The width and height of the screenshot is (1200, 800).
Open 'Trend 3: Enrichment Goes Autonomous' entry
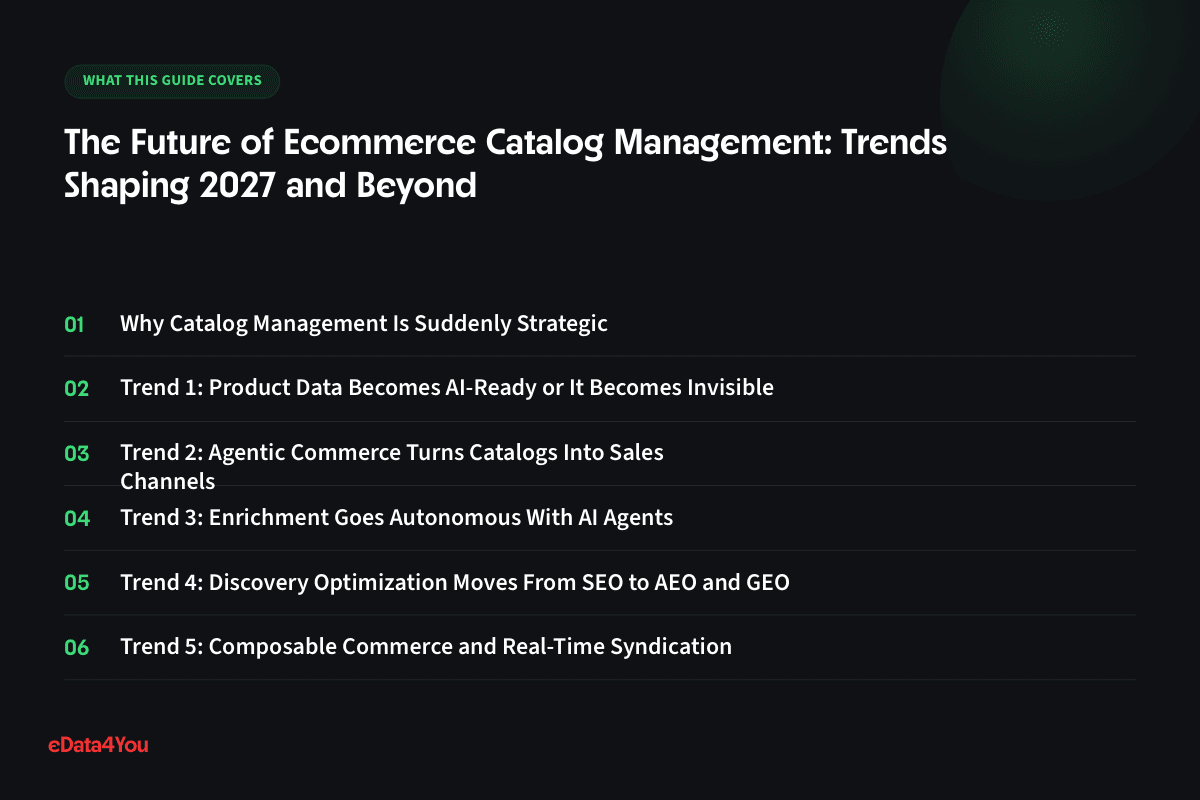point(397,518)
